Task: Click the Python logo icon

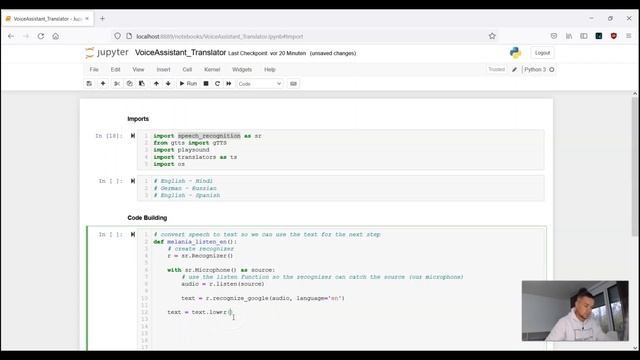Action: coord(515,53)
